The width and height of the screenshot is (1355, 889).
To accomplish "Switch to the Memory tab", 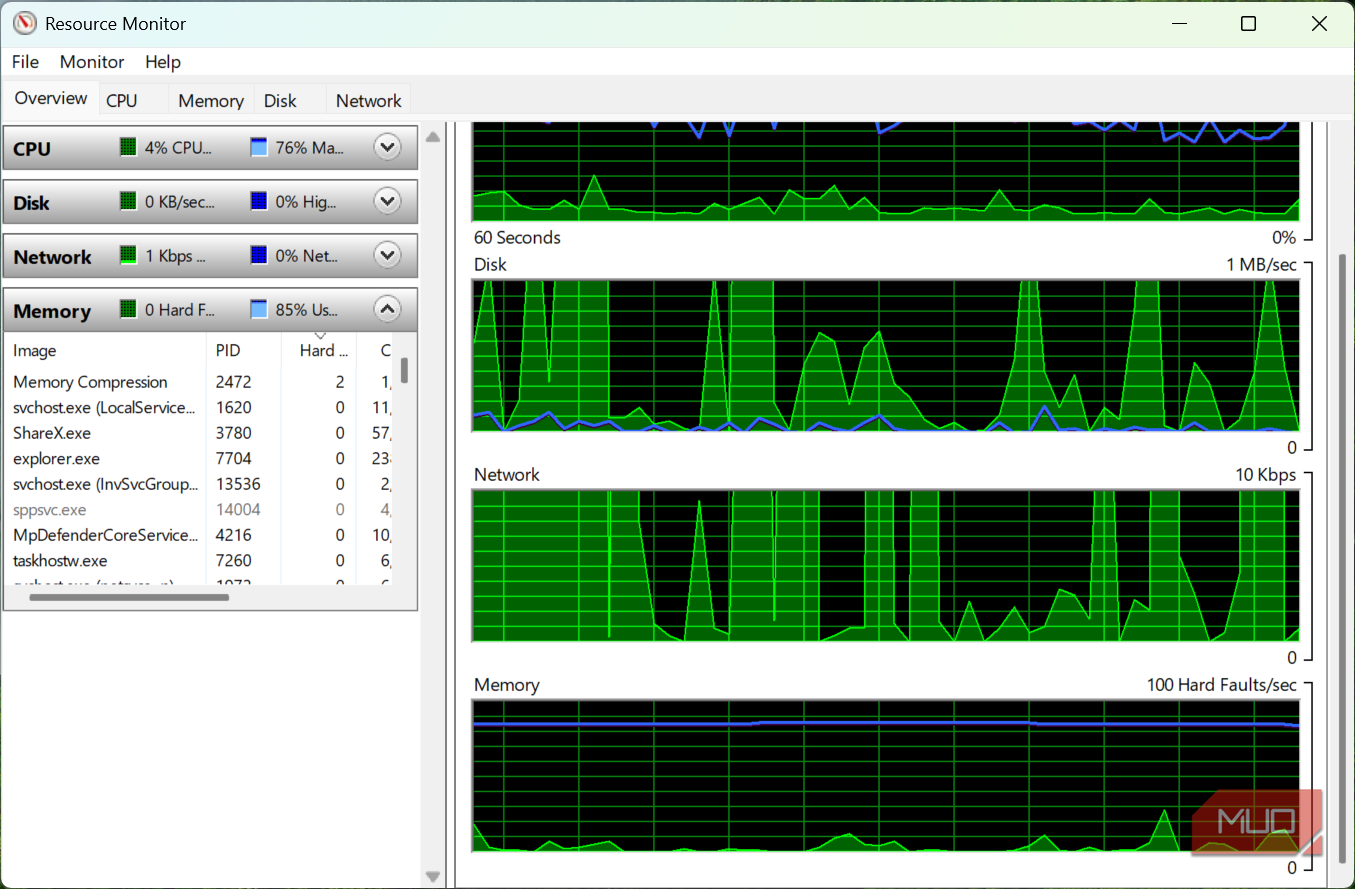I will 211,101.
